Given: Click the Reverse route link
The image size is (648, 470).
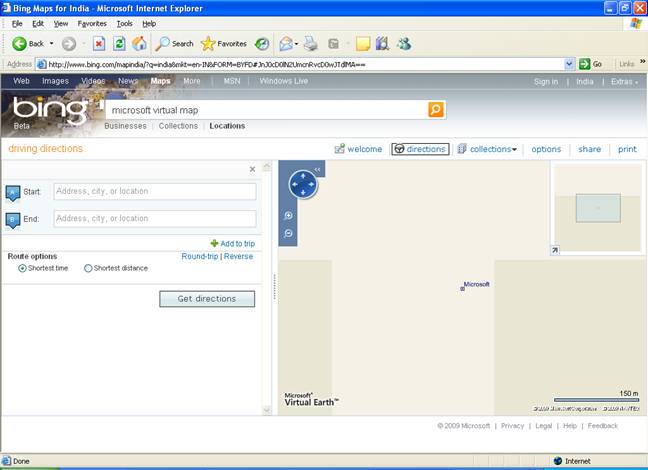Looking at the screenshot, I should click(238, 256).
